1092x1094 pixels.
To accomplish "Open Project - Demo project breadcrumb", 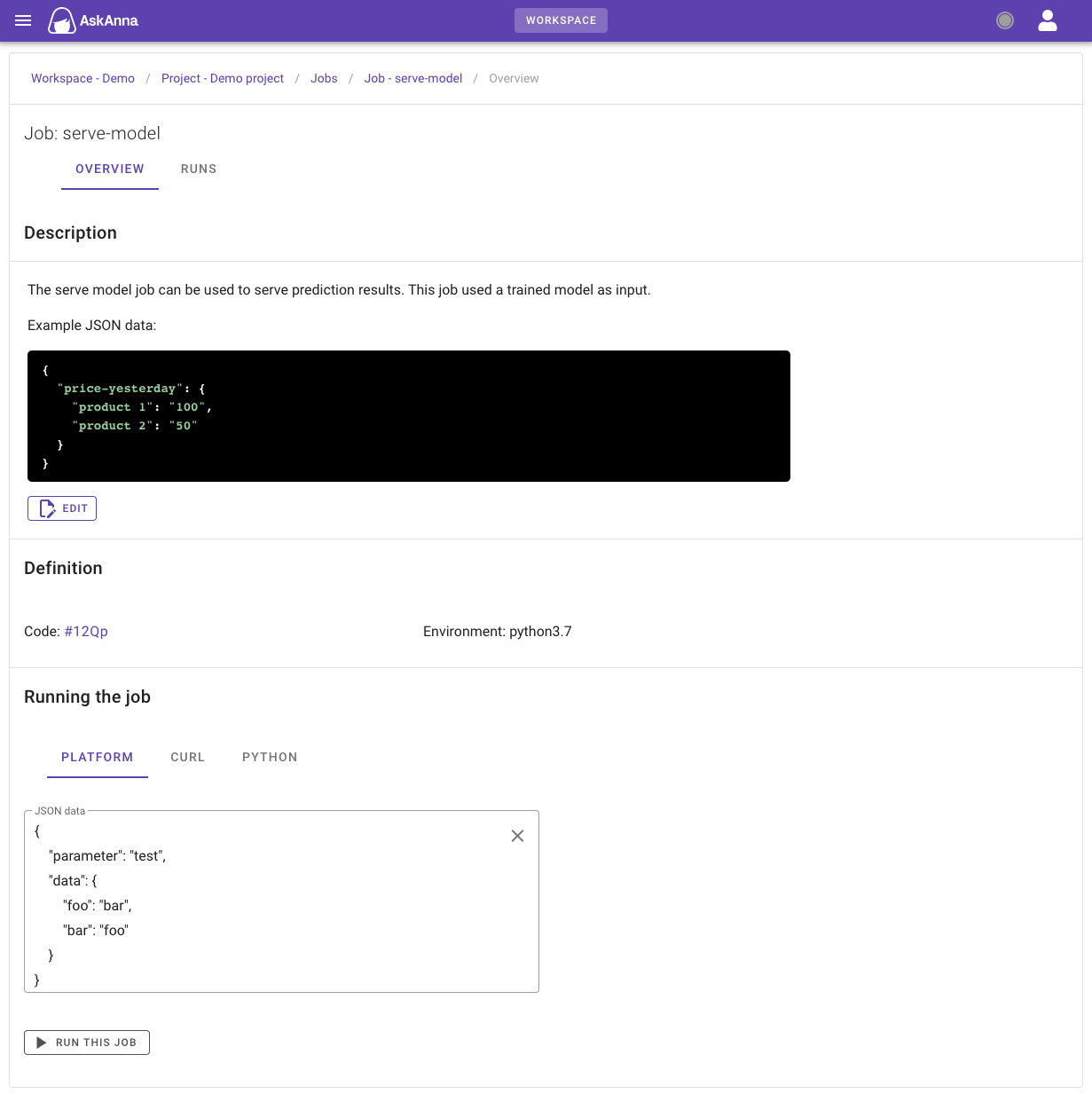I will coord(223,78).
